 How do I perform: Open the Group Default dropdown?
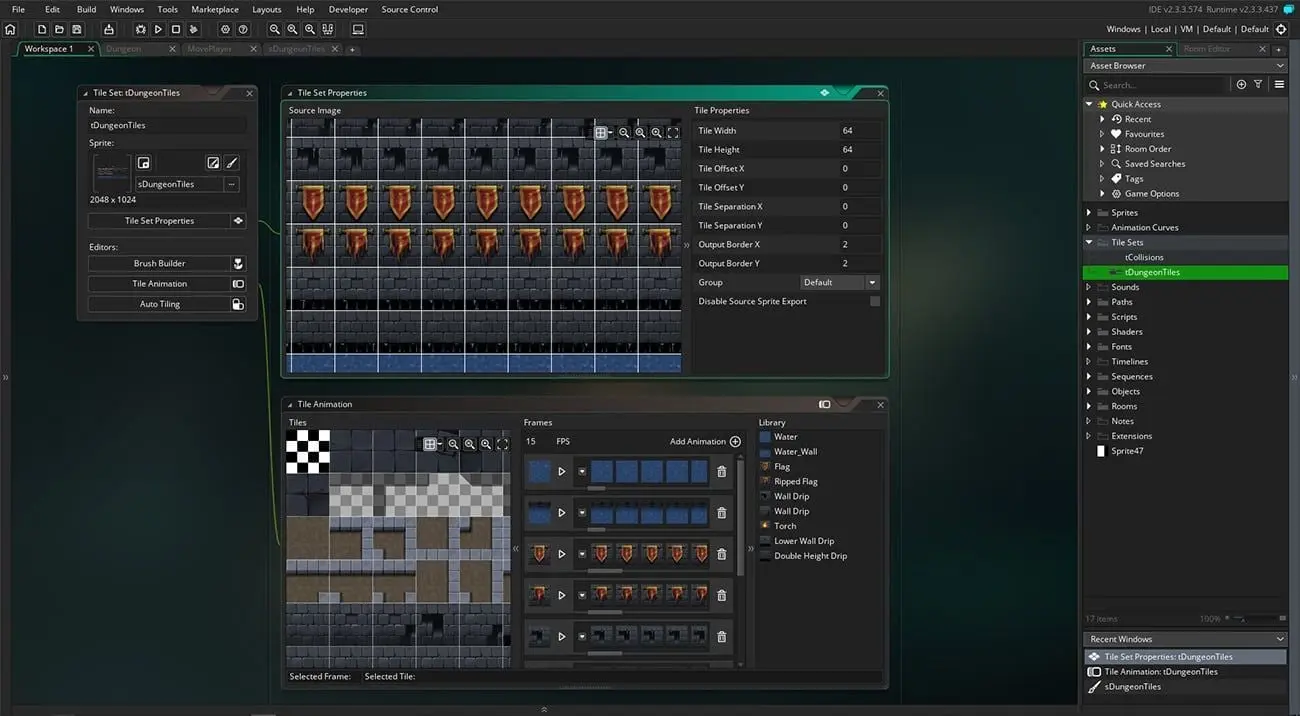pos(840,282)
